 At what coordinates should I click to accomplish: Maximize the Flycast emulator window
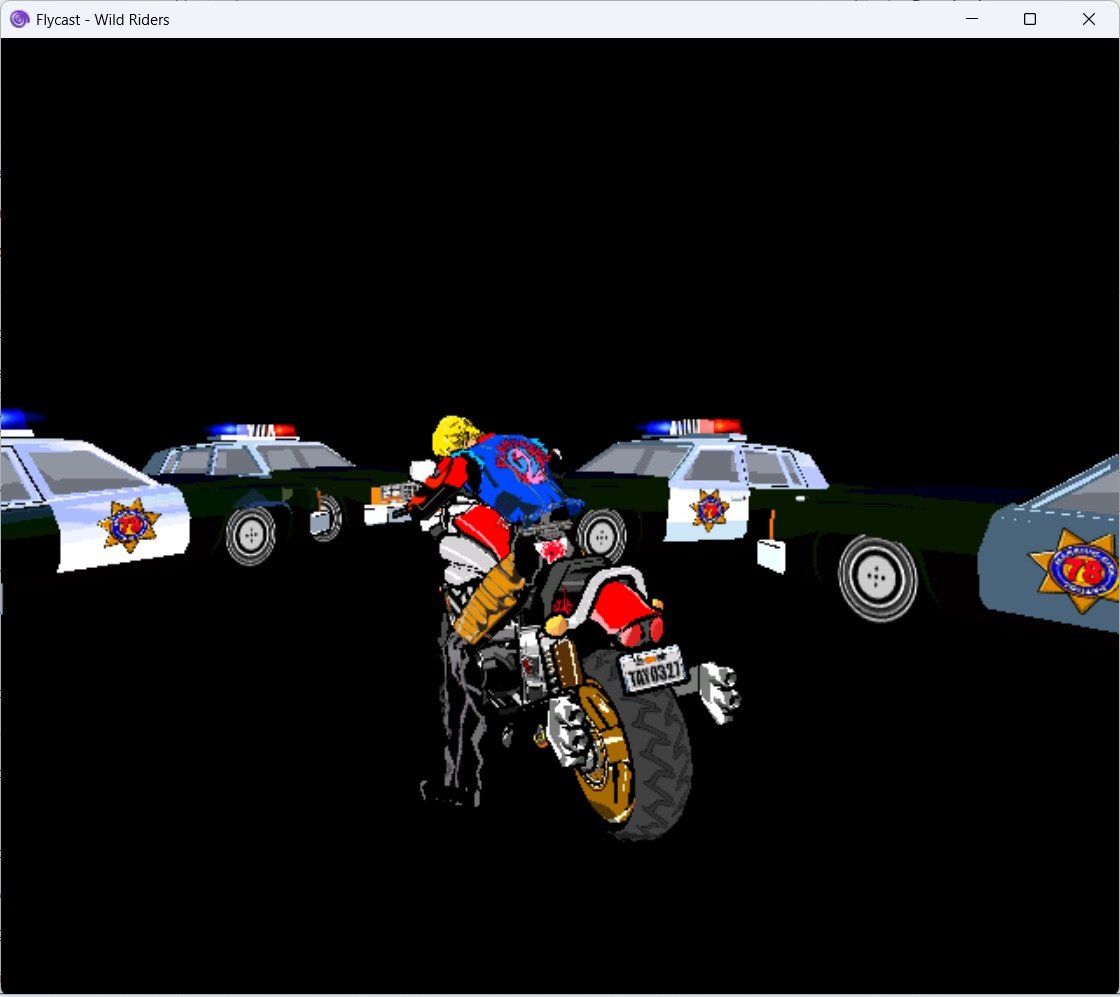(x=1030, y=19)
